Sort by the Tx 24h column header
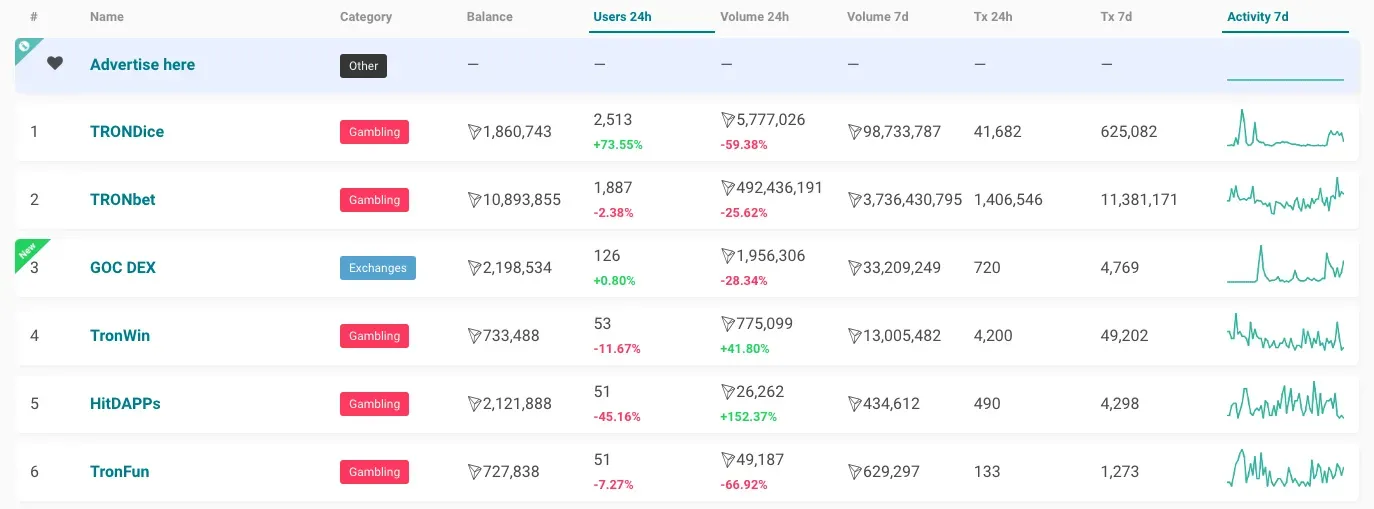 point(993,17)
